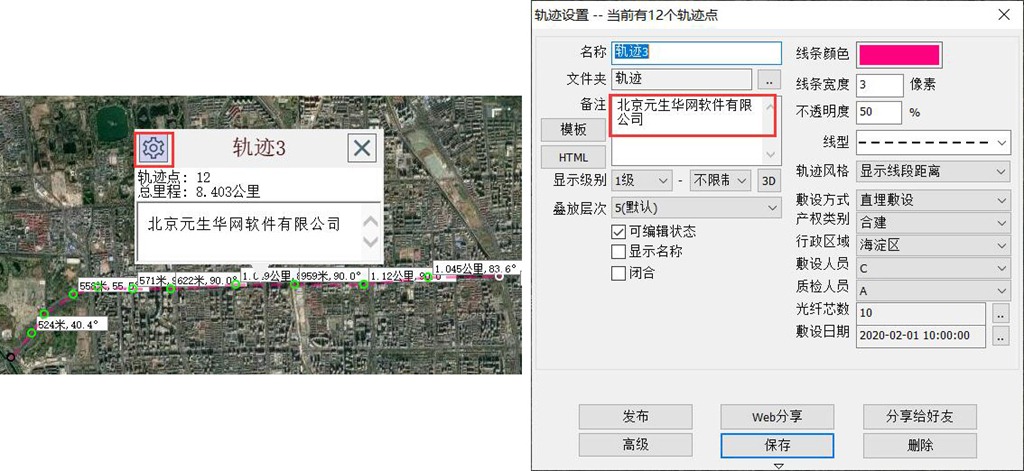Click the 模板 button

click(x=573, y=130)
